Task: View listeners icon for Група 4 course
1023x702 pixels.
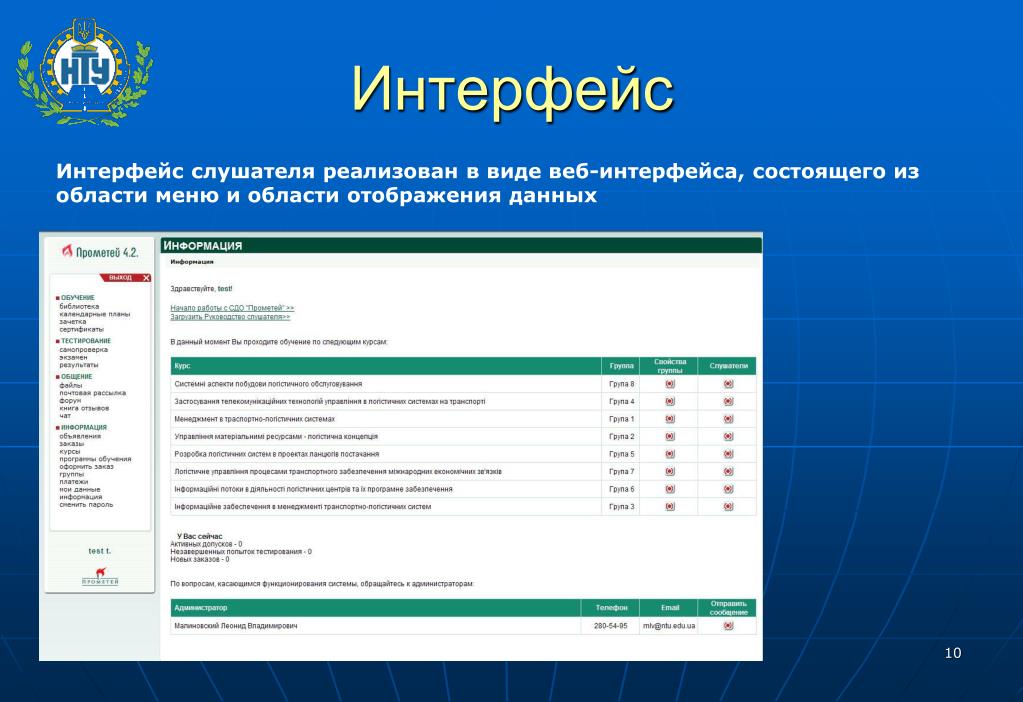Action: 729,401
